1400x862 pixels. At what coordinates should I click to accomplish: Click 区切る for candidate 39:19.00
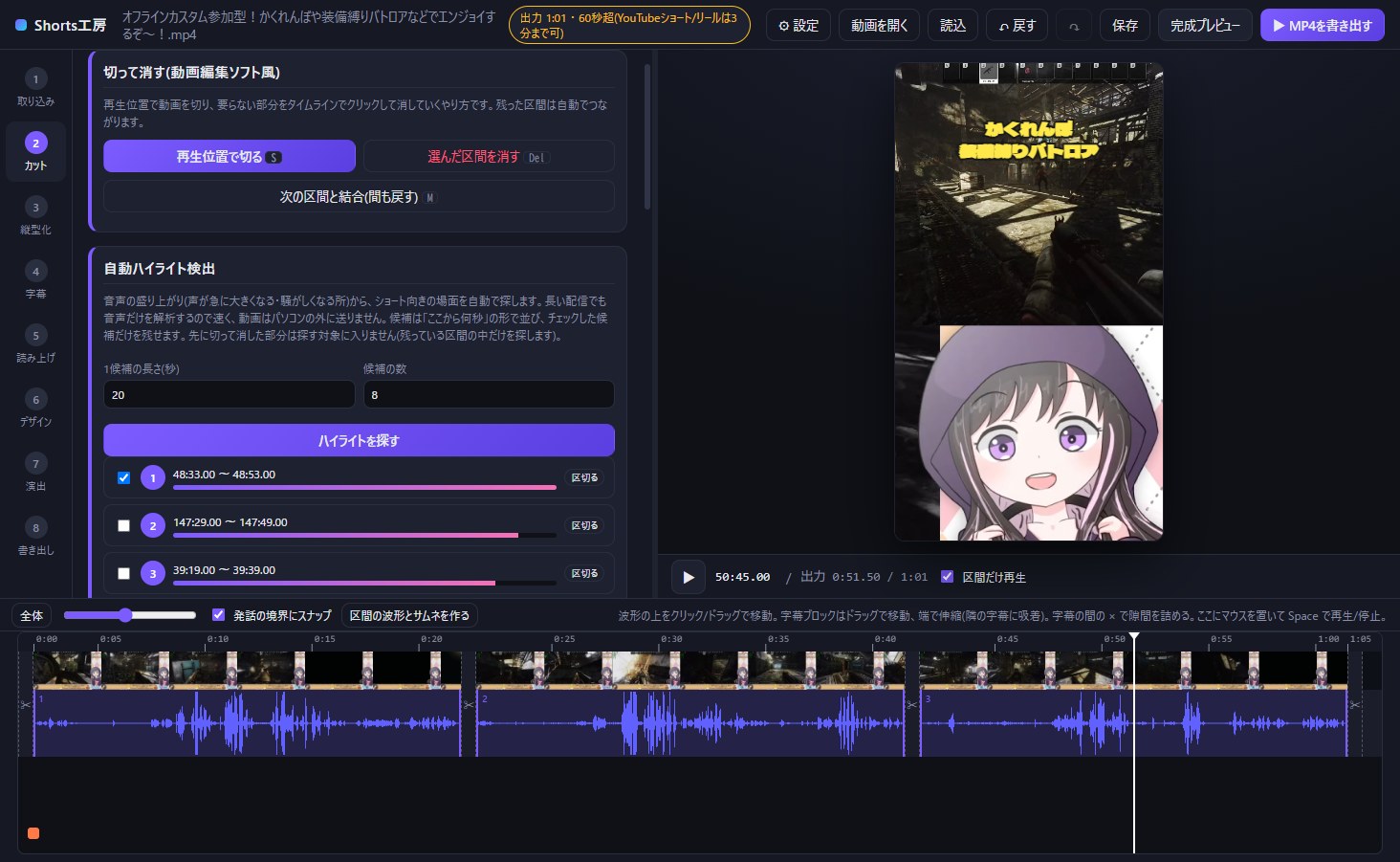pos(584,573)
